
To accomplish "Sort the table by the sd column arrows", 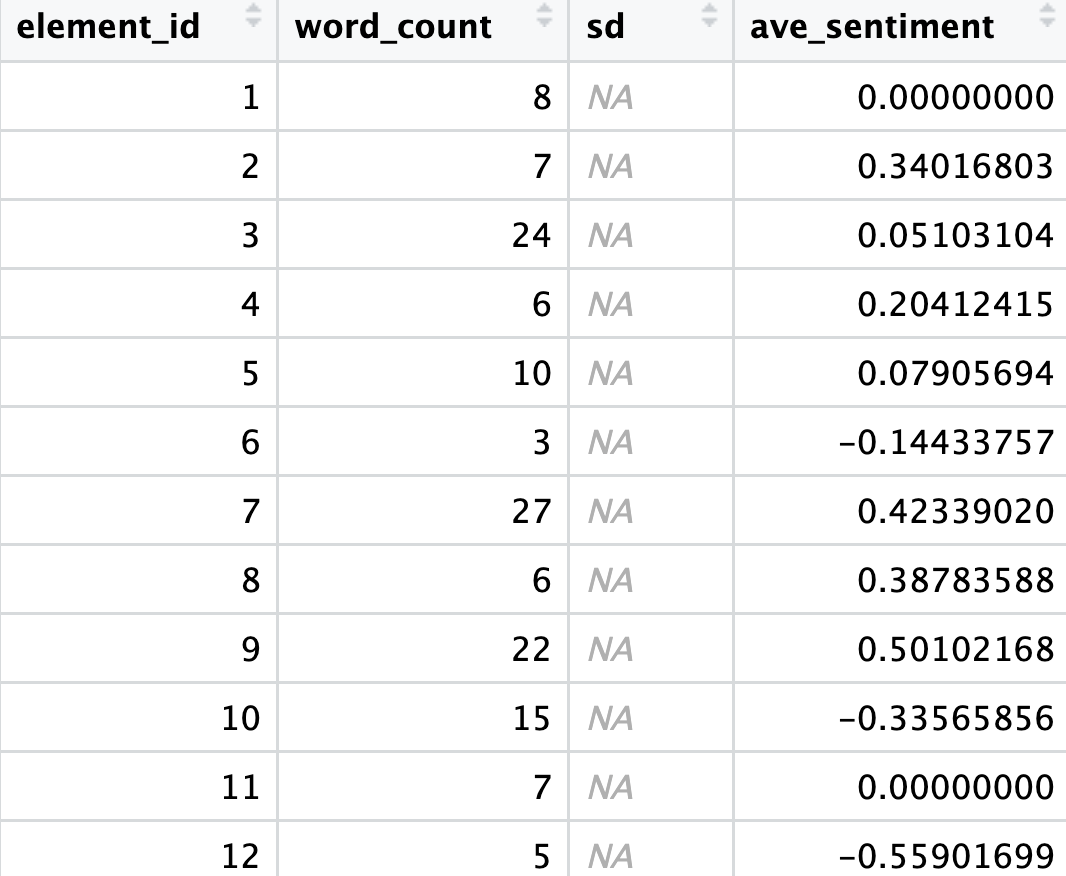I will click(710, 17).
